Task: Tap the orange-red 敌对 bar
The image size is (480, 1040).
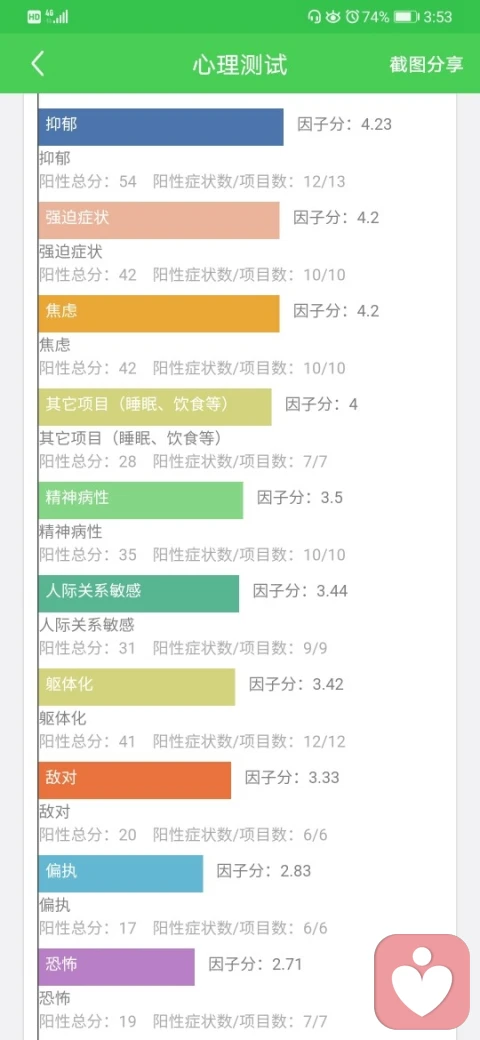Action: pyautogui.click(x=135, y=781)
